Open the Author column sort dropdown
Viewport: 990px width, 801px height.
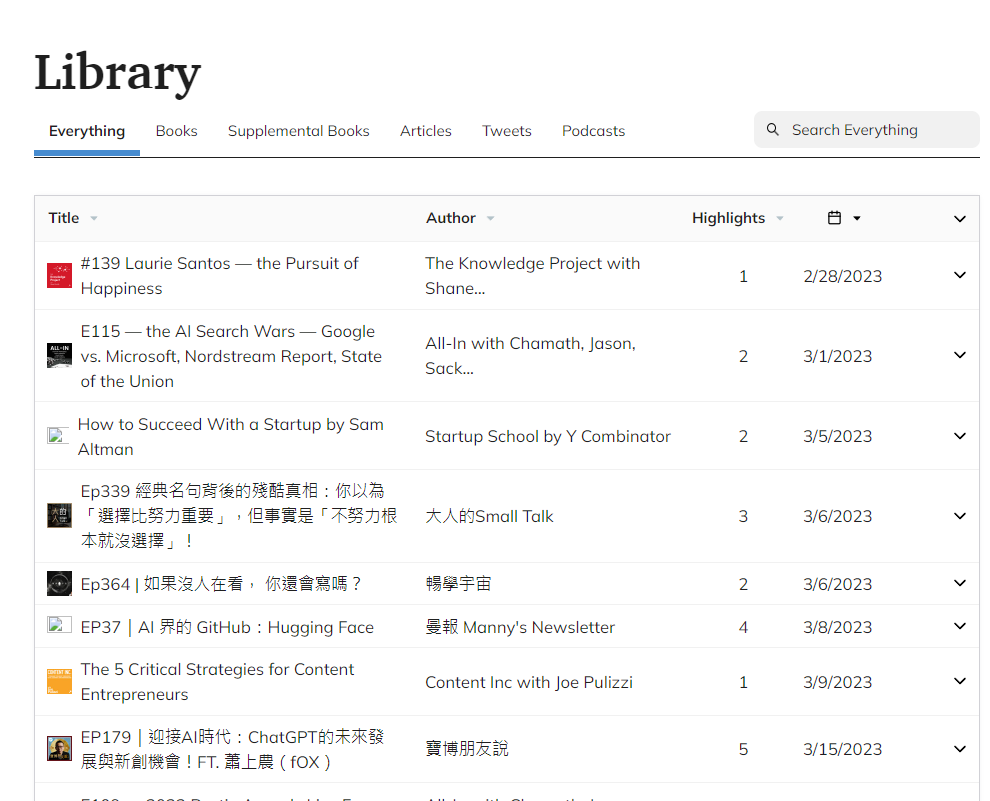pyautogui.click(x=490, y=218)
